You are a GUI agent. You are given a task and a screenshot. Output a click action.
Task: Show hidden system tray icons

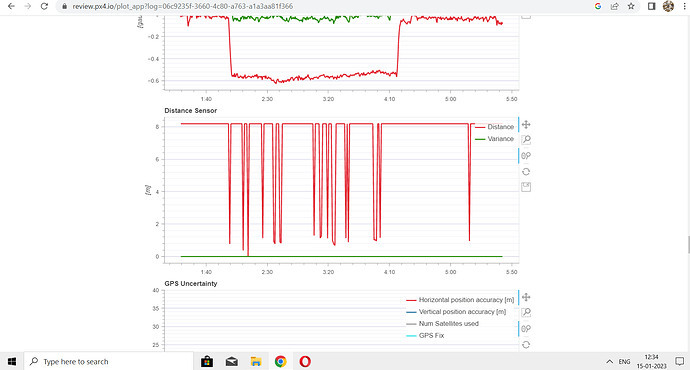(x=609, y=362)
